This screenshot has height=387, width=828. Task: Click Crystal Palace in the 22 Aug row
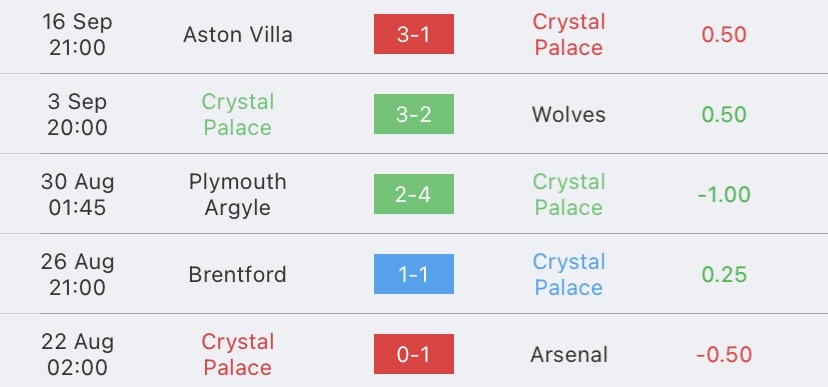238,355
